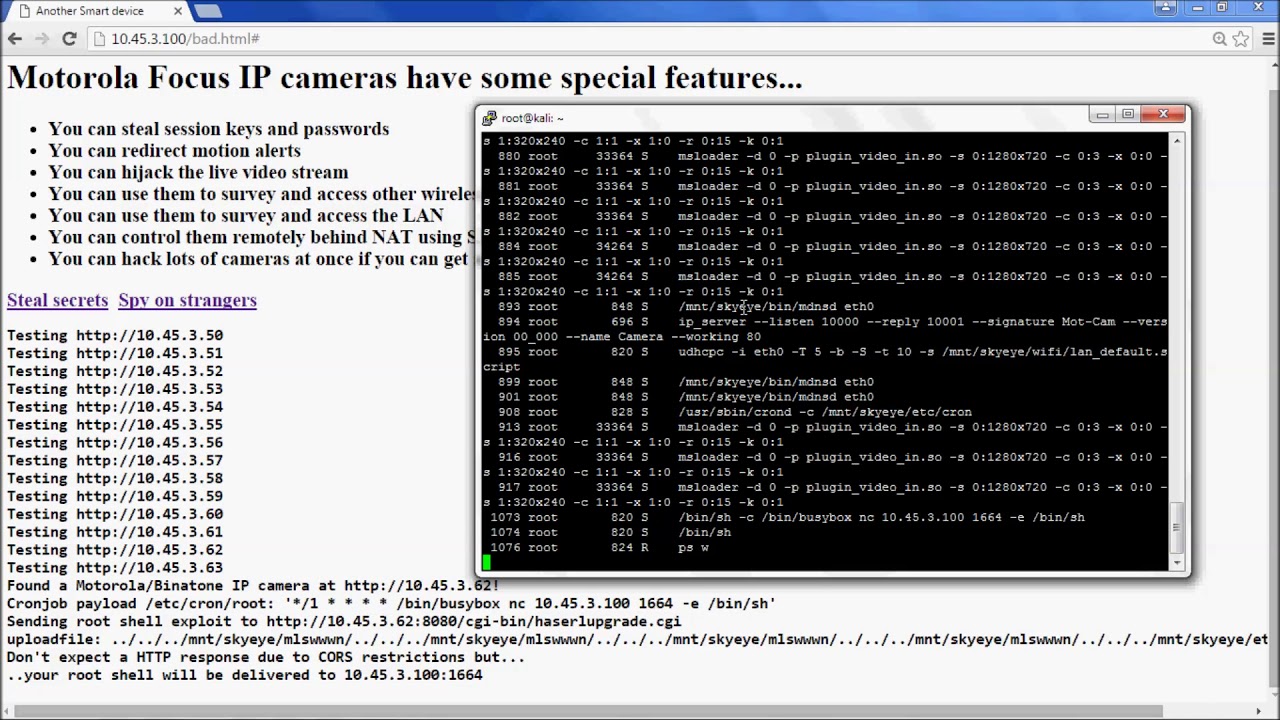Click the browser forward arrow
The image size is (1280, 720).
click(x=42, y=39)
